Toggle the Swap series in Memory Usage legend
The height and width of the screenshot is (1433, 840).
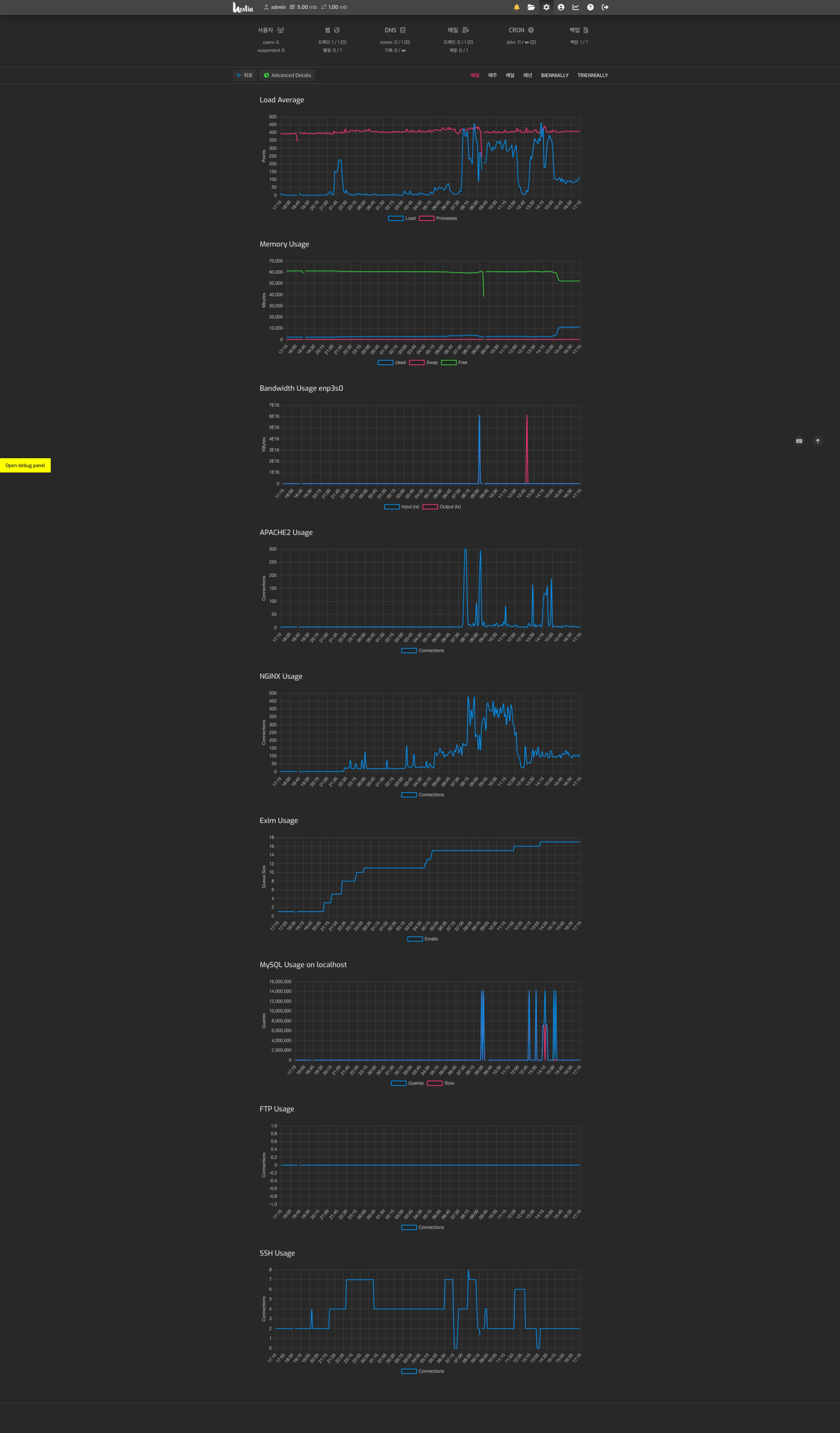tap(424, 363)
